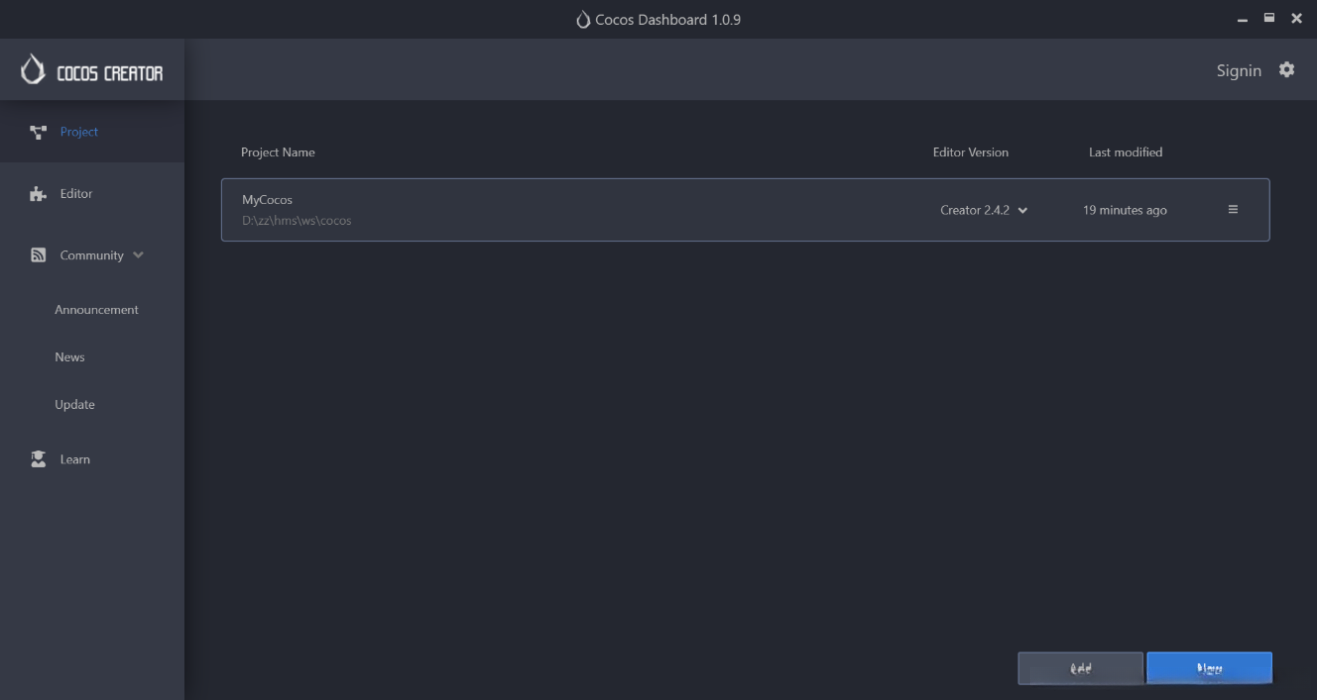Maximize the Cocos Dashboard window
Image resolution: width=1317 pixels, height=700 pixels.
(x=1270, y=19)
